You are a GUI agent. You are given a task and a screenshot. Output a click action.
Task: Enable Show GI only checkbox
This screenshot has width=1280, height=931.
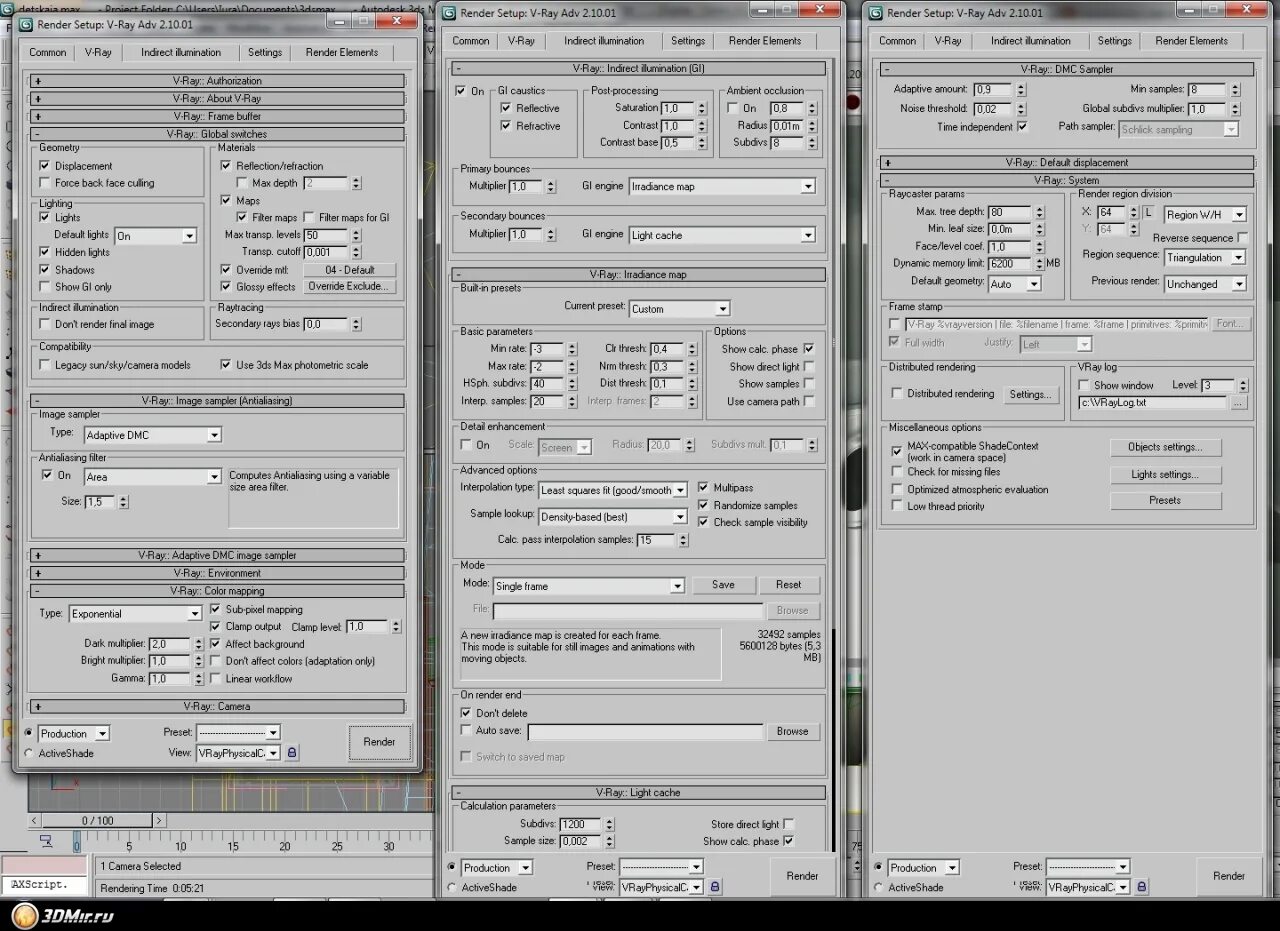45,287
